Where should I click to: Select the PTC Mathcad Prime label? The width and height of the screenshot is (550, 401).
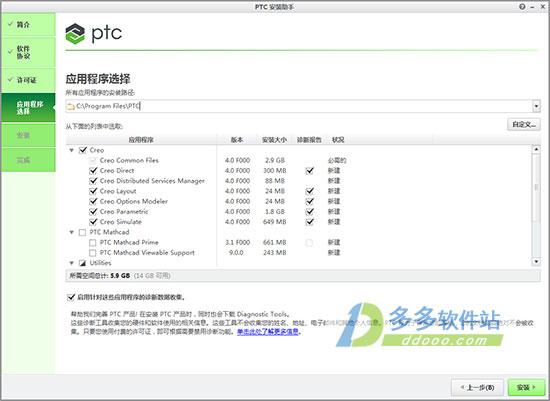click(129, 242)
